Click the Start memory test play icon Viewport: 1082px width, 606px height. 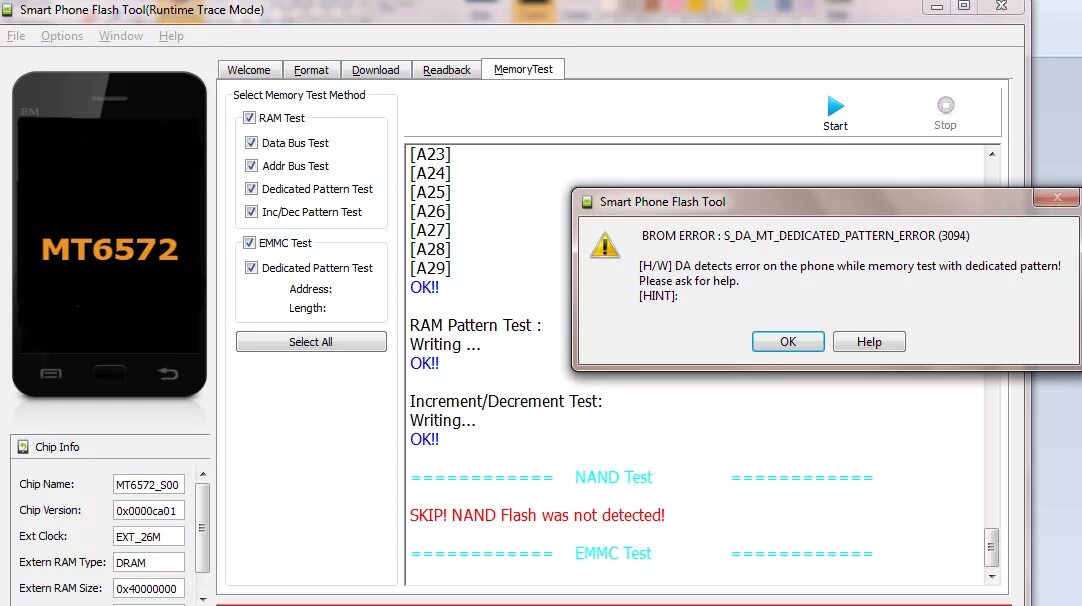pyautogui.click(x=836, y=106)
